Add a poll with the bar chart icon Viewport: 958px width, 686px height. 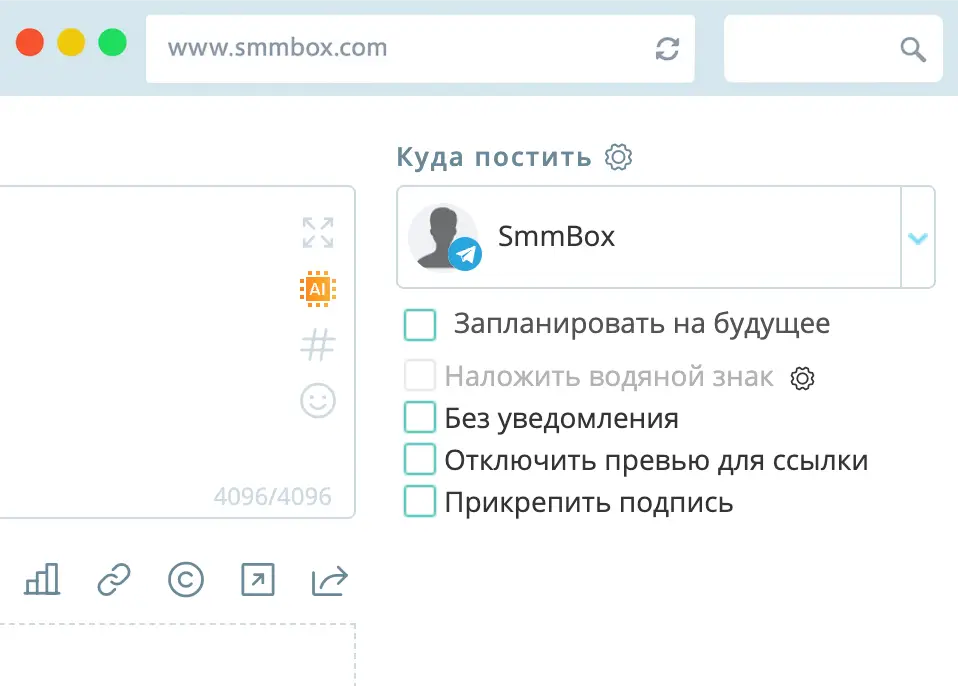(x=42, y=579)
